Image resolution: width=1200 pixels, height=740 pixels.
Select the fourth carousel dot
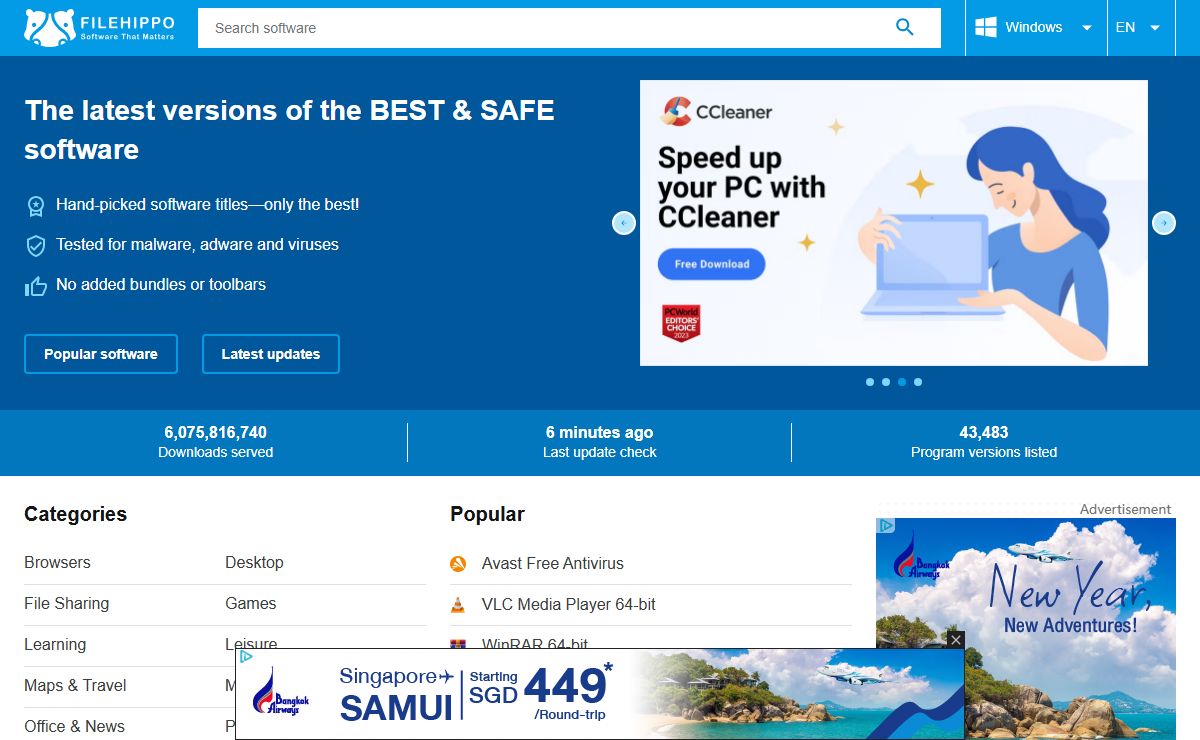click(918, 382)
